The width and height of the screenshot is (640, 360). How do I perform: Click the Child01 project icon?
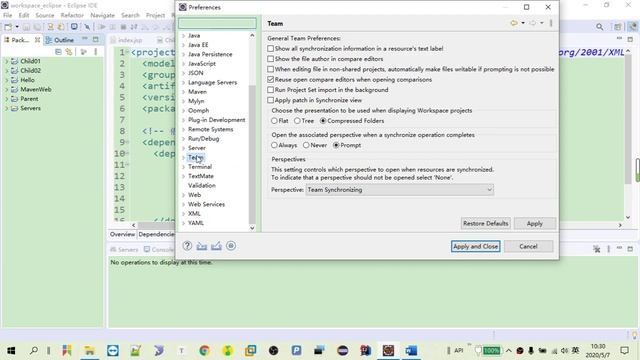point(14,61)
